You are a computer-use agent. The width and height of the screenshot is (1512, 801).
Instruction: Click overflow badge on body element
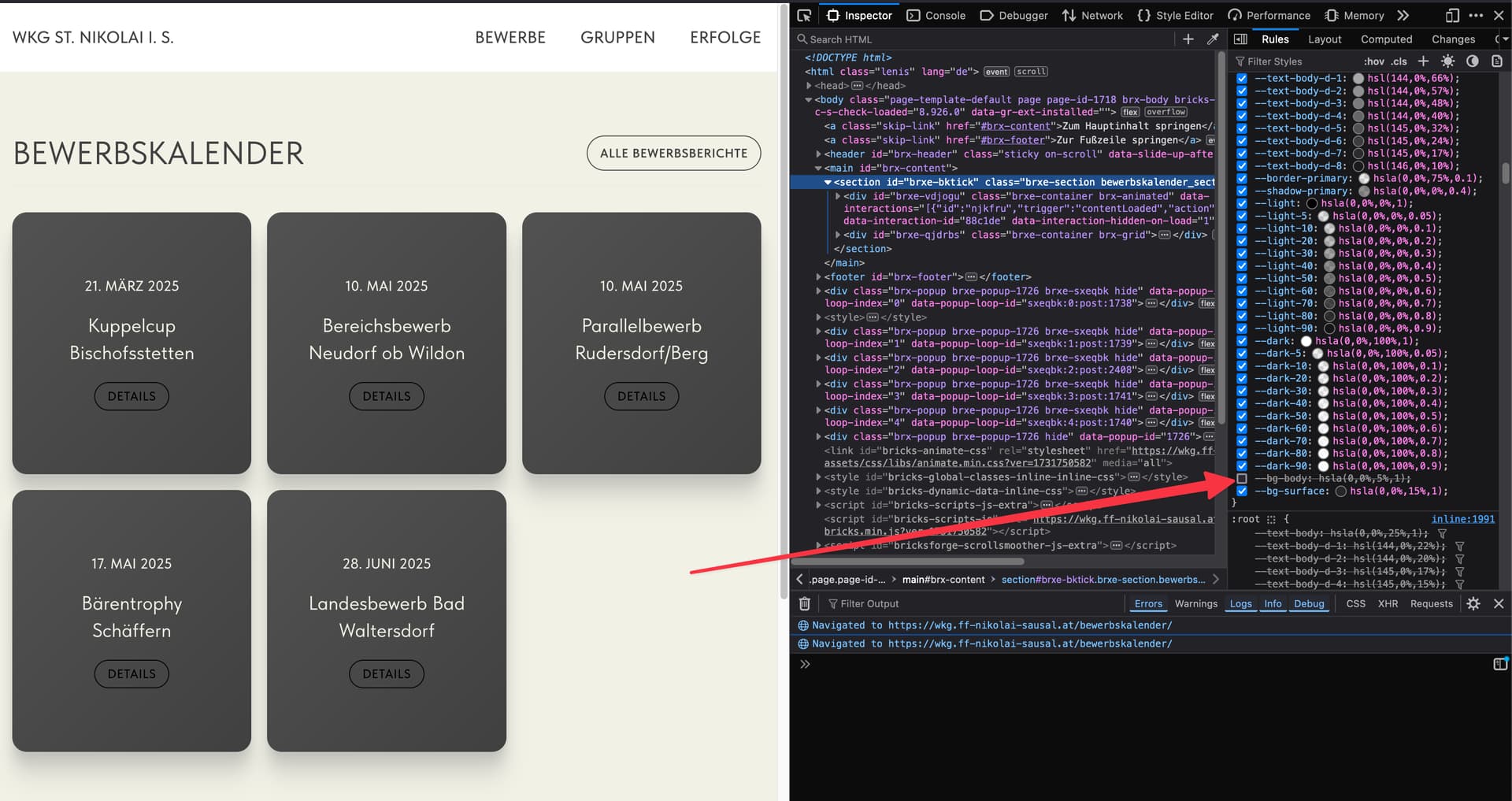[1165, 113]
